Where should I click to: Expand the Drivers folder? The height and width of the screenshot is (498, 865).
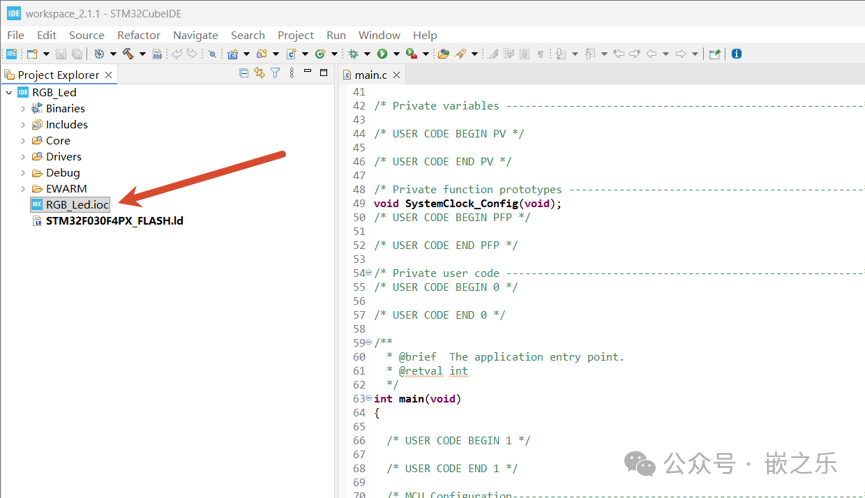click(23, 157)
